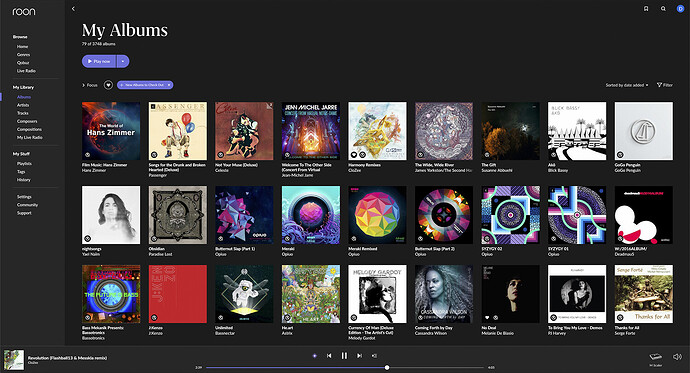Open My Live Radio in the sidebar
This screenshot has height=373, width=690.
[29, 137]
